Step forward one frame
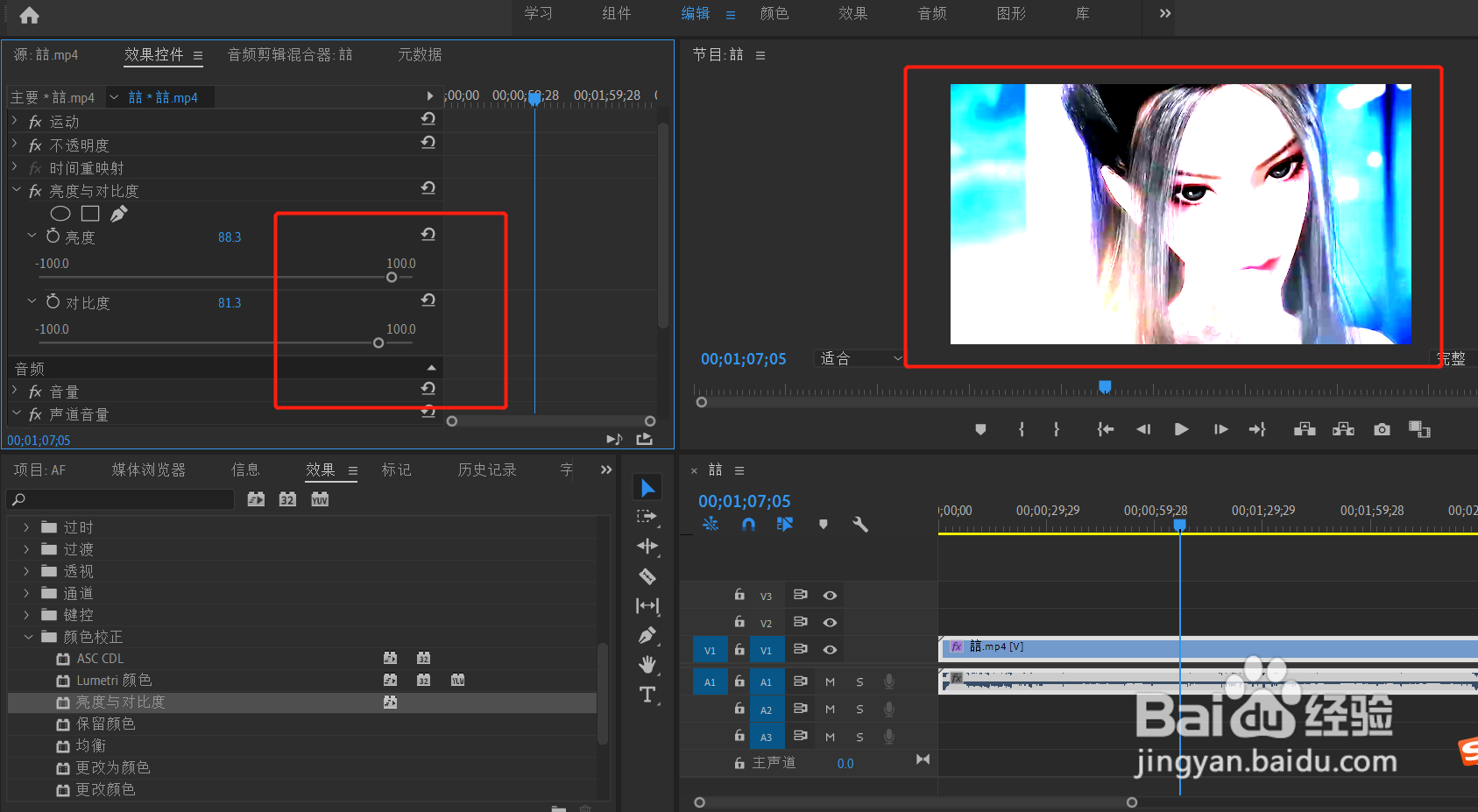The width and height of the screenshot is (1478, 812). pos(1220,429)
